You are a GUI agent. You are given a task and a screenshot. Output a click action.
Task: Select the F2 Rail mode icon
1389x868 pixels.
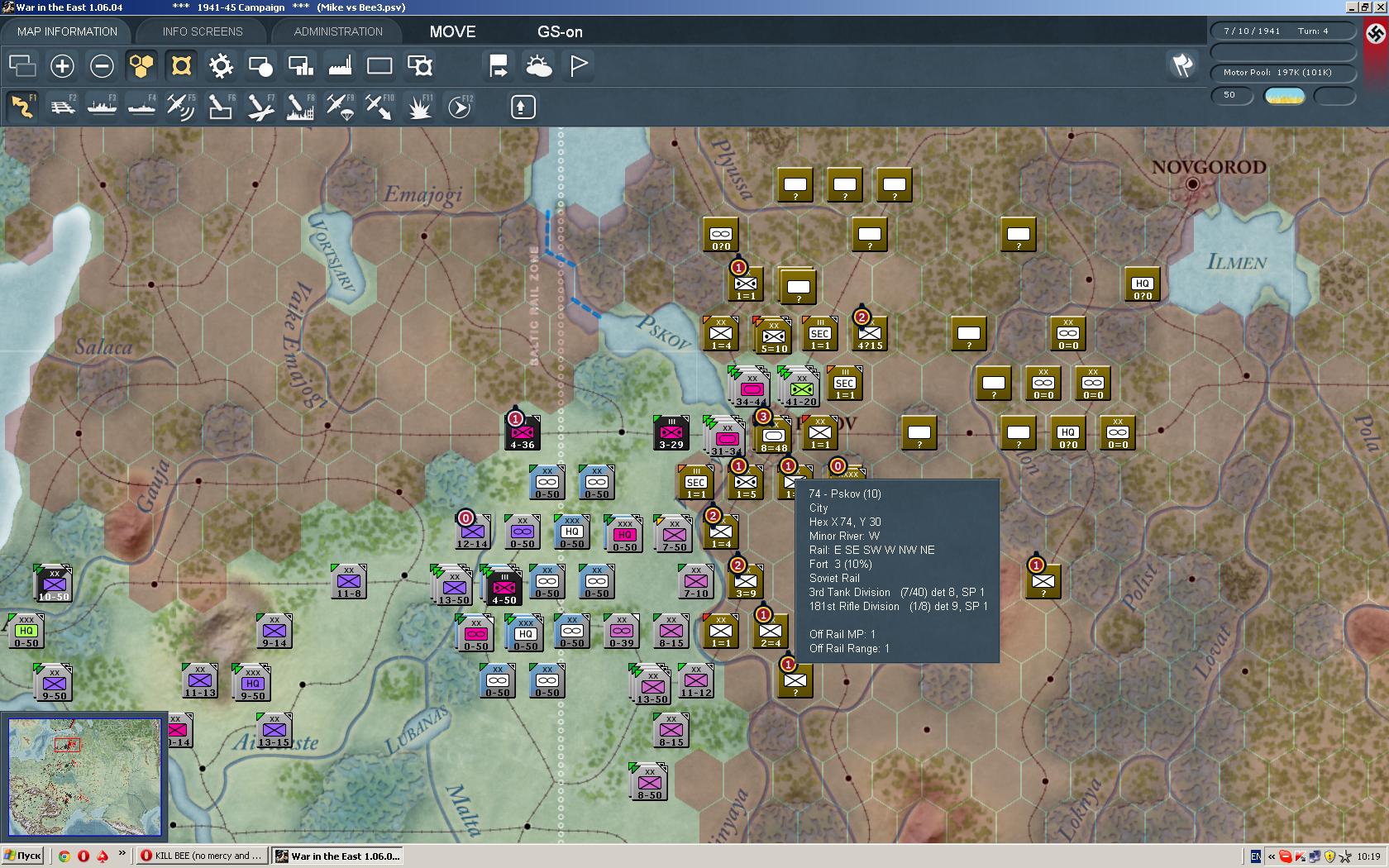coord(62,107)
